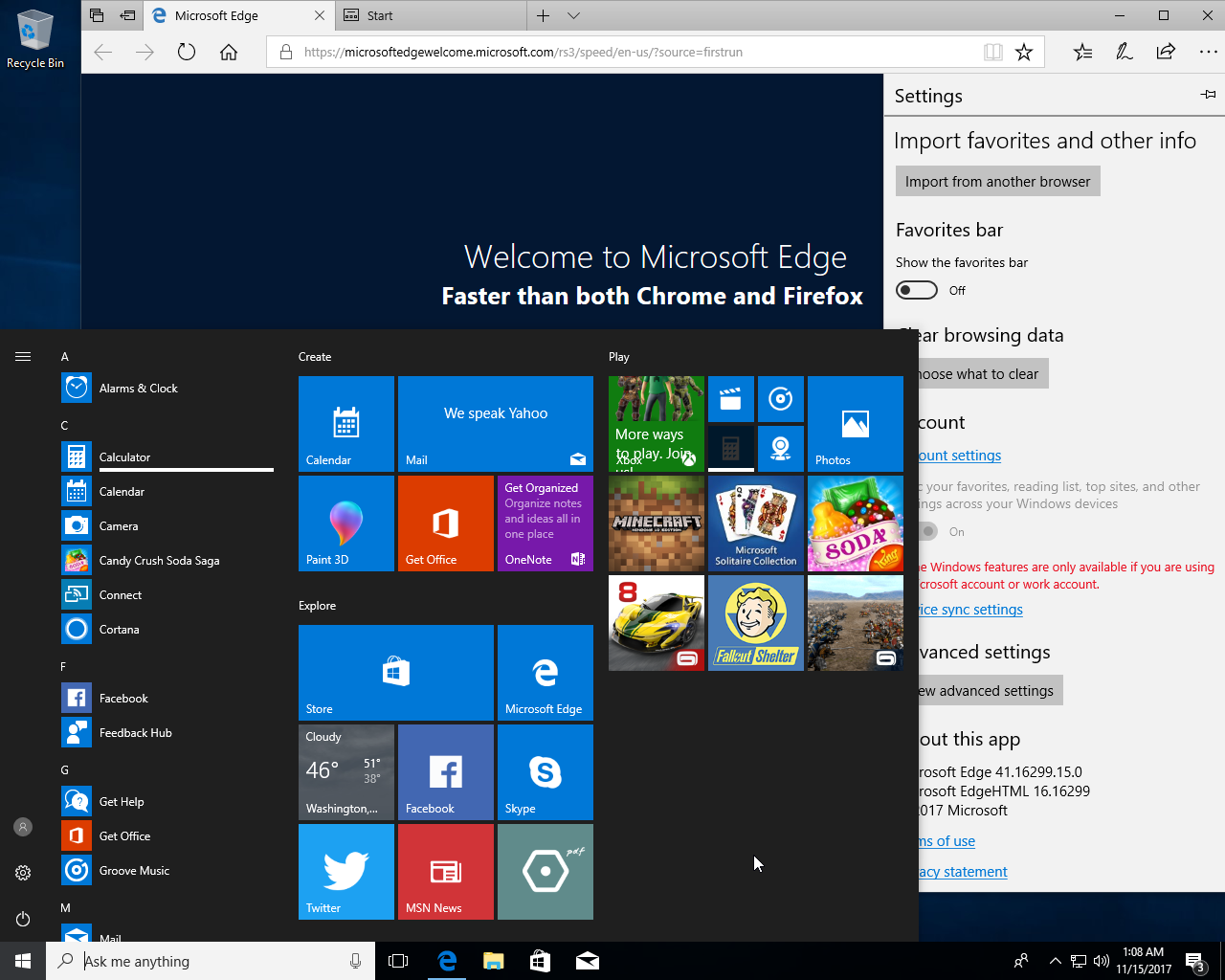Image resolution: width=1225 pixels, height=980 pixels.
Task: Open the Recycle Bin on the desktop
Action: [35, 39]
